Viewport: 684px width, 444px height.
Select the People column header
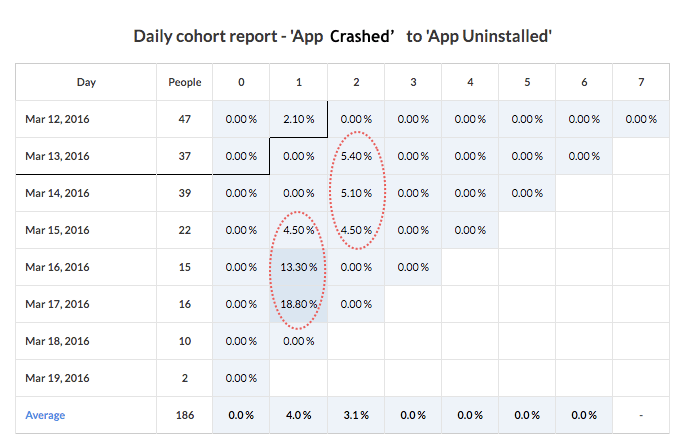tap(185, 82)
